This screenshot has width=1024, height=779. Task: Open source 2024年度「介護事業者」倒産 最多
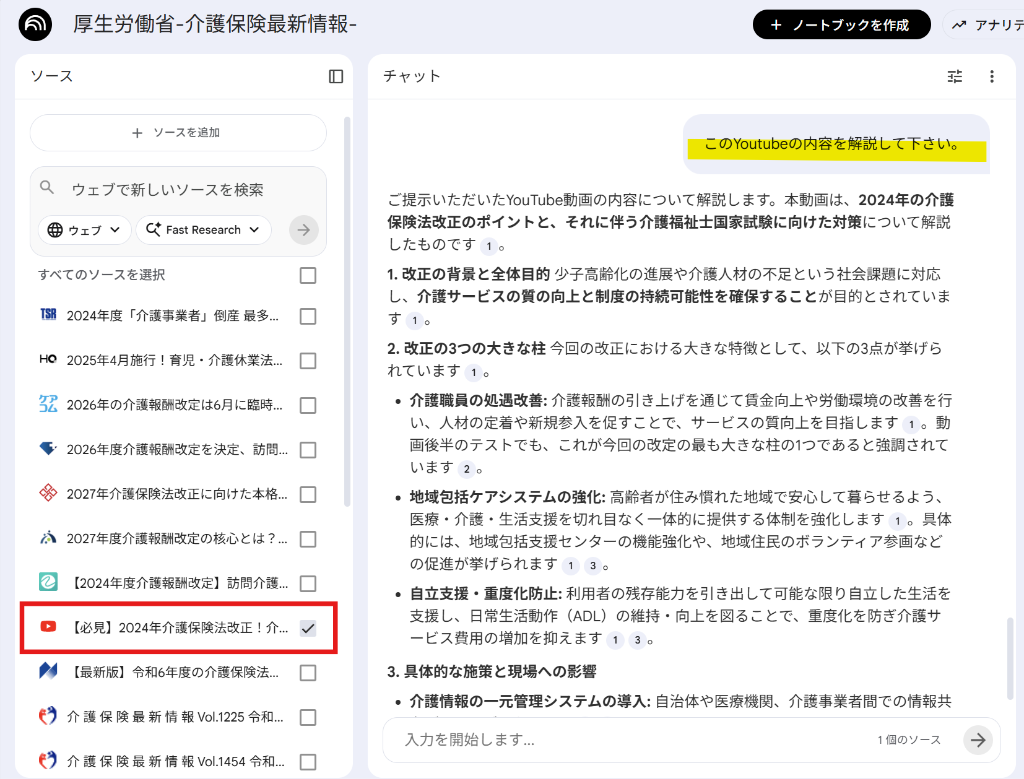pyautogui.click(x=172, y=316)
